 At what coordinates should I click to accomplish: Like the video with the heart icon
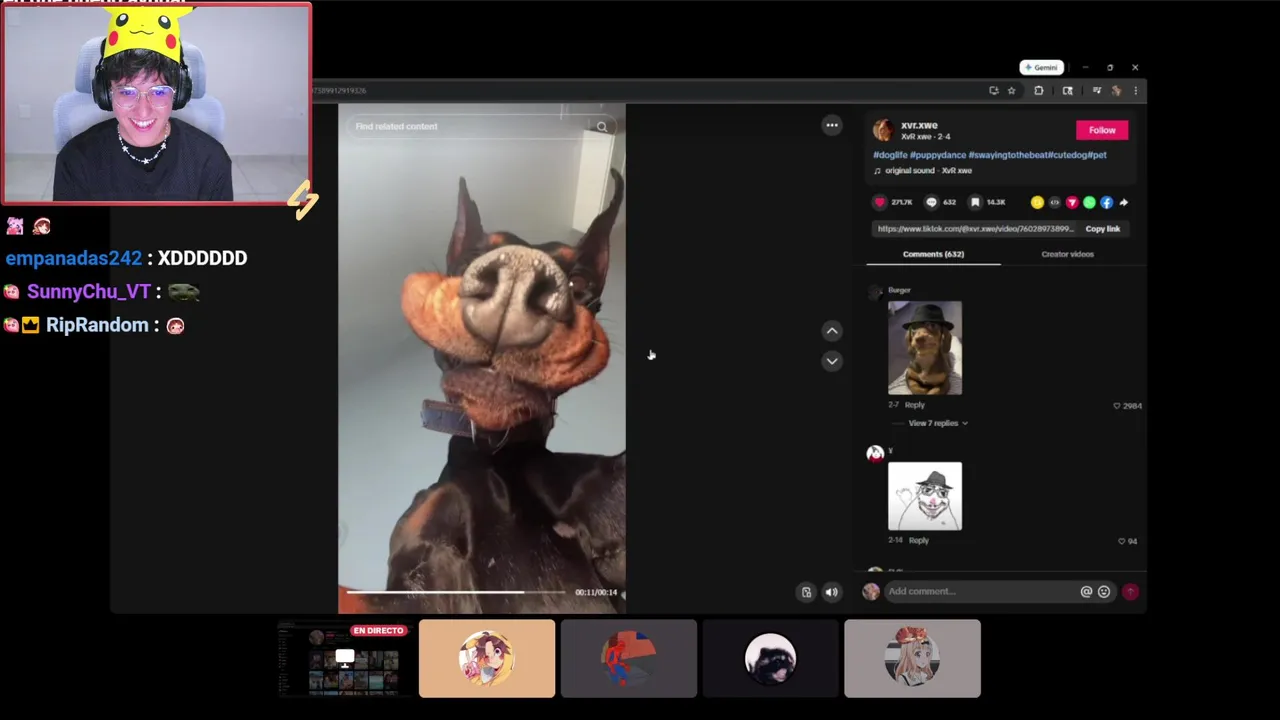pyautogui.click(x=880, y=202)
